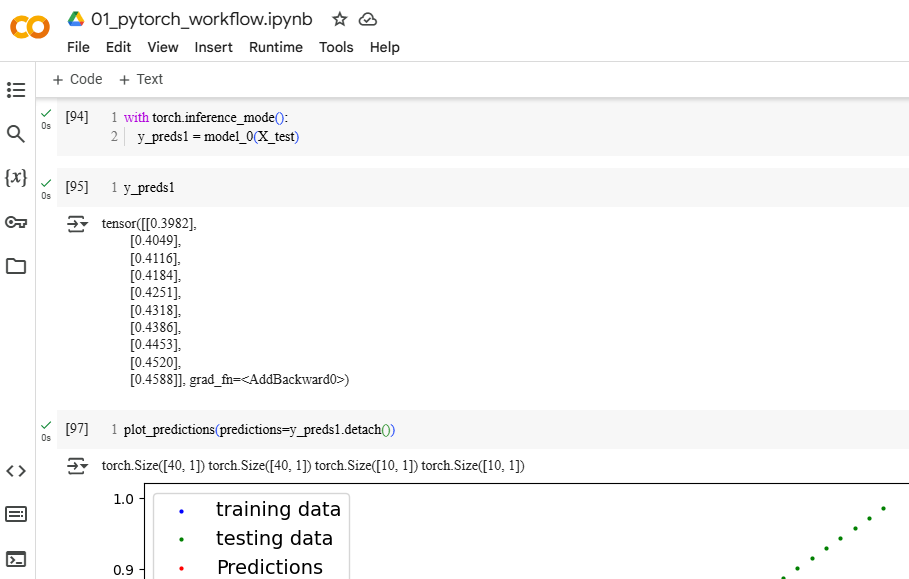Open the Find and replace search icon
Screen dimensions: 909x579
(16, 134)
